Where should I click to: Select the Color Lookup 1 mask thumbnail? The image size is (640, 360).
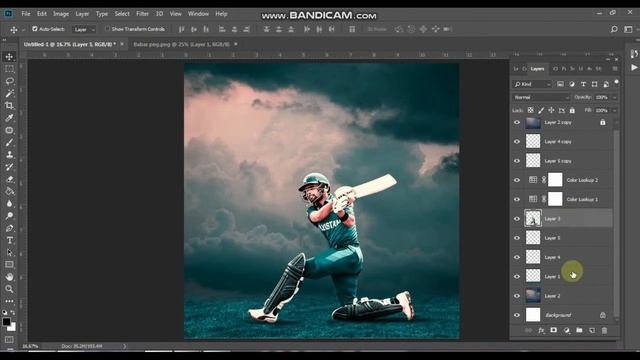555,199
